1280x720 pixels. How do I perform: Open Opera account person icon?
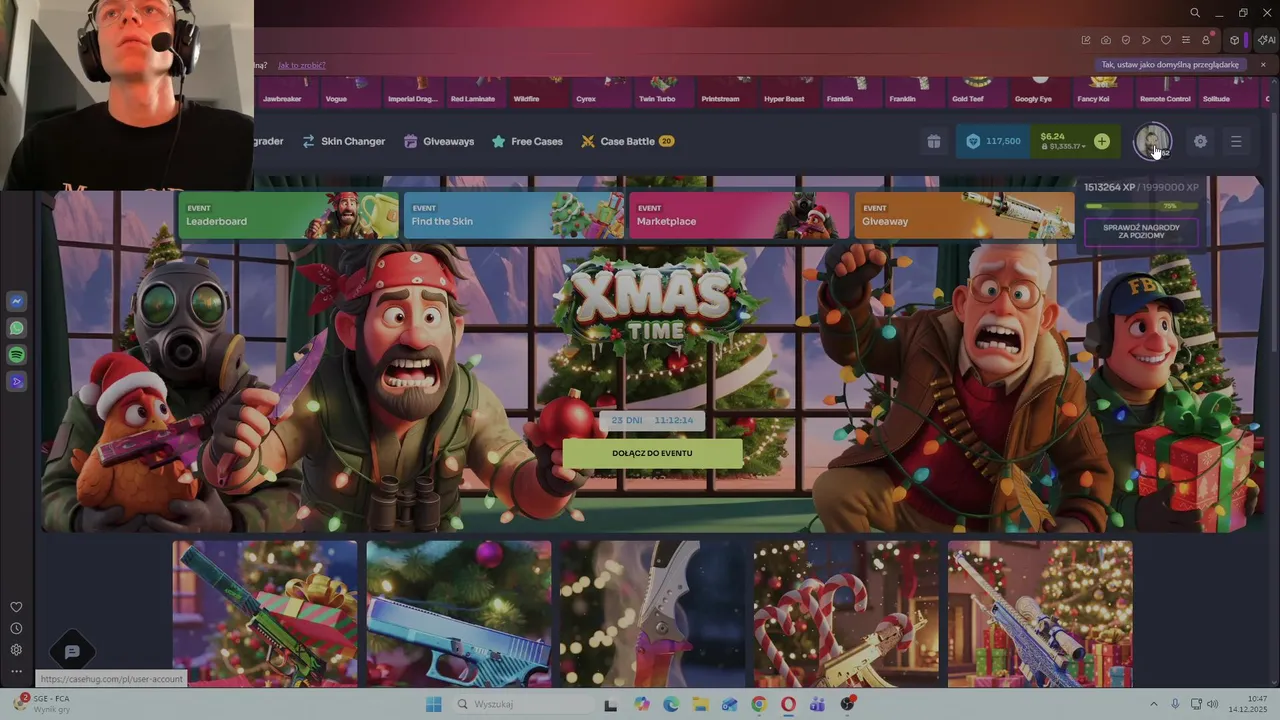click(x=1206, y=40)
